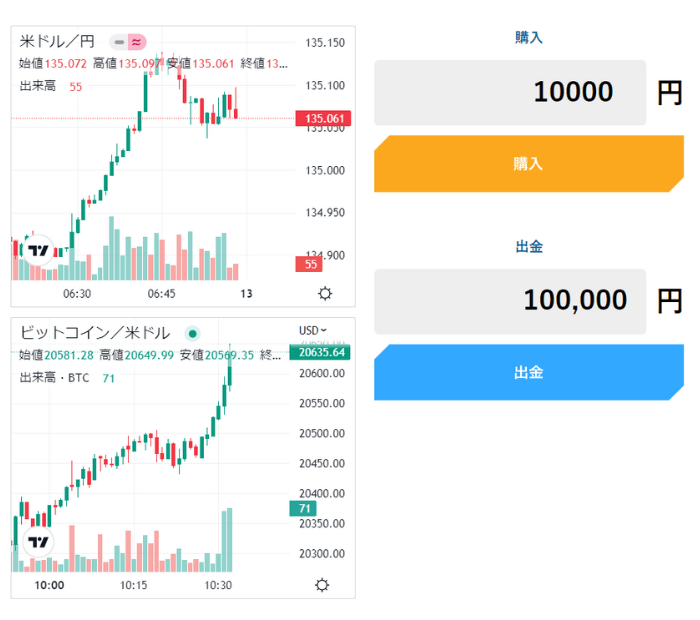Focus the purchase amount field showing 10000
The image size is (700, 620).
click(510, 93)
